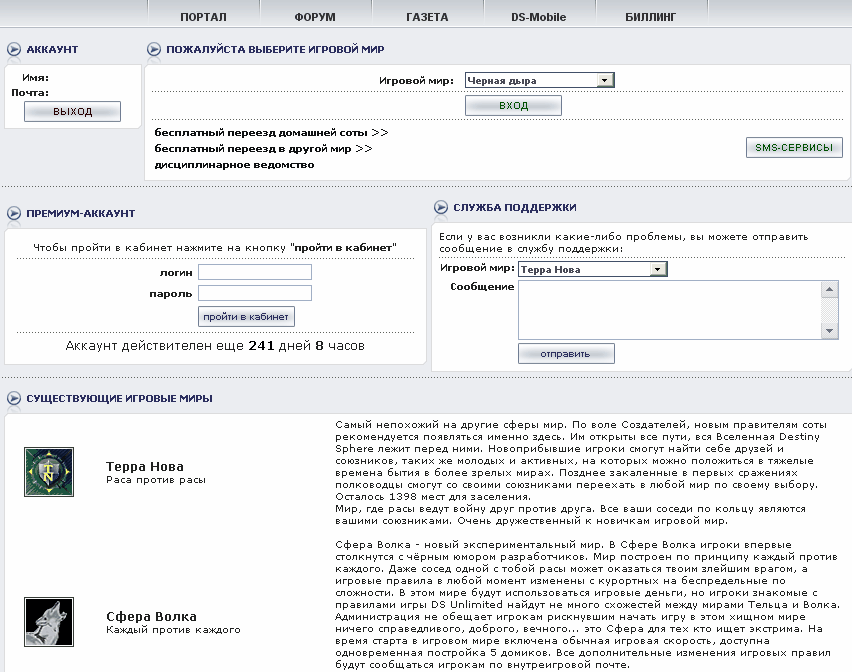Click the Раса против расы subtitle
This screenshot has height=672, width=852.
point(156,480)
